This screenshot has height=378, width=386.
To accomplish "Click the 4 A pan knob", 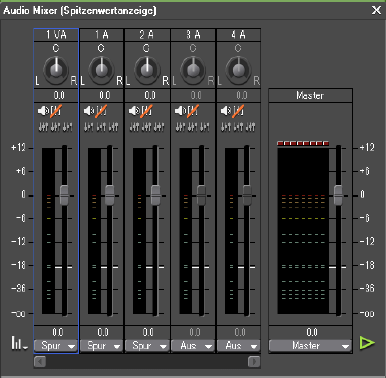I will [x=238, y=70].
